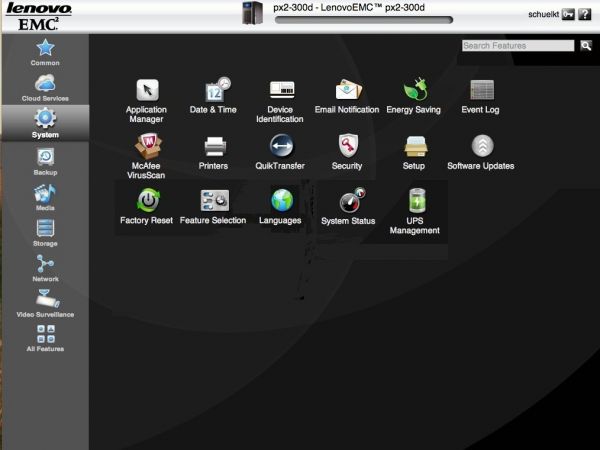Open Email Notification settings

tap(347, 96)
